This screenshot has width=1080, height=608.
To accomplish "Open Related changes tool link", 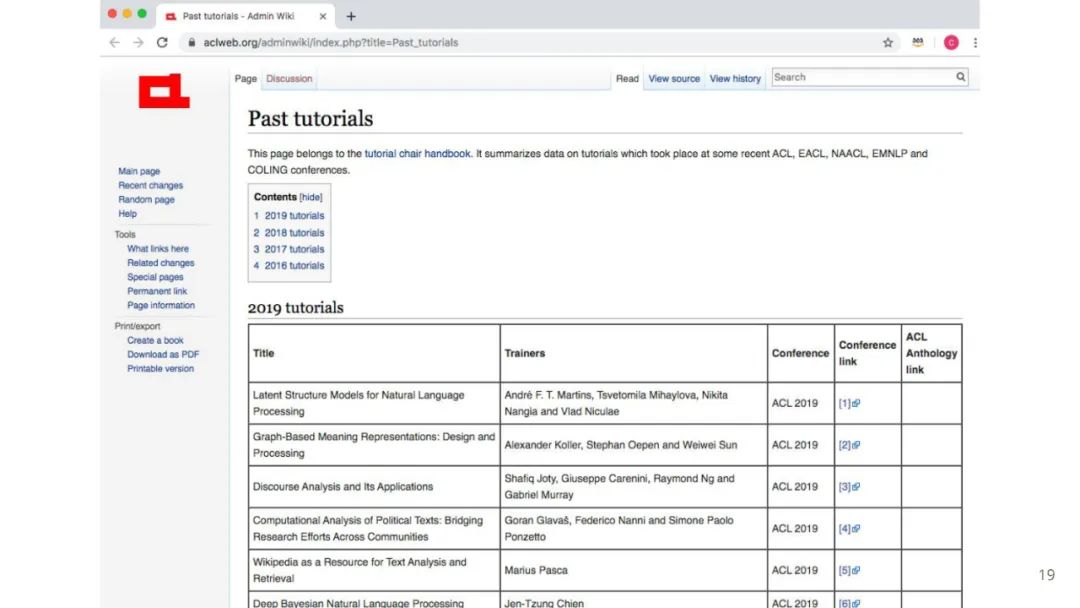I will click(160, 263).
